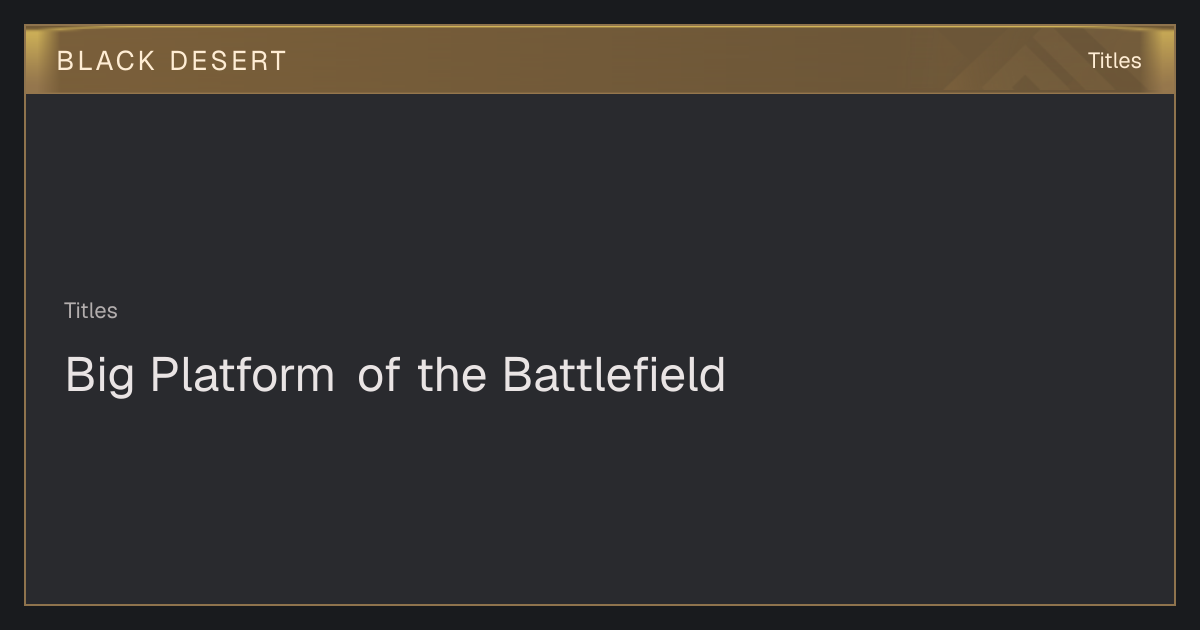Select the page title text Big Platform
Viewport: 1200px width, 630px height.
(200, 376)
